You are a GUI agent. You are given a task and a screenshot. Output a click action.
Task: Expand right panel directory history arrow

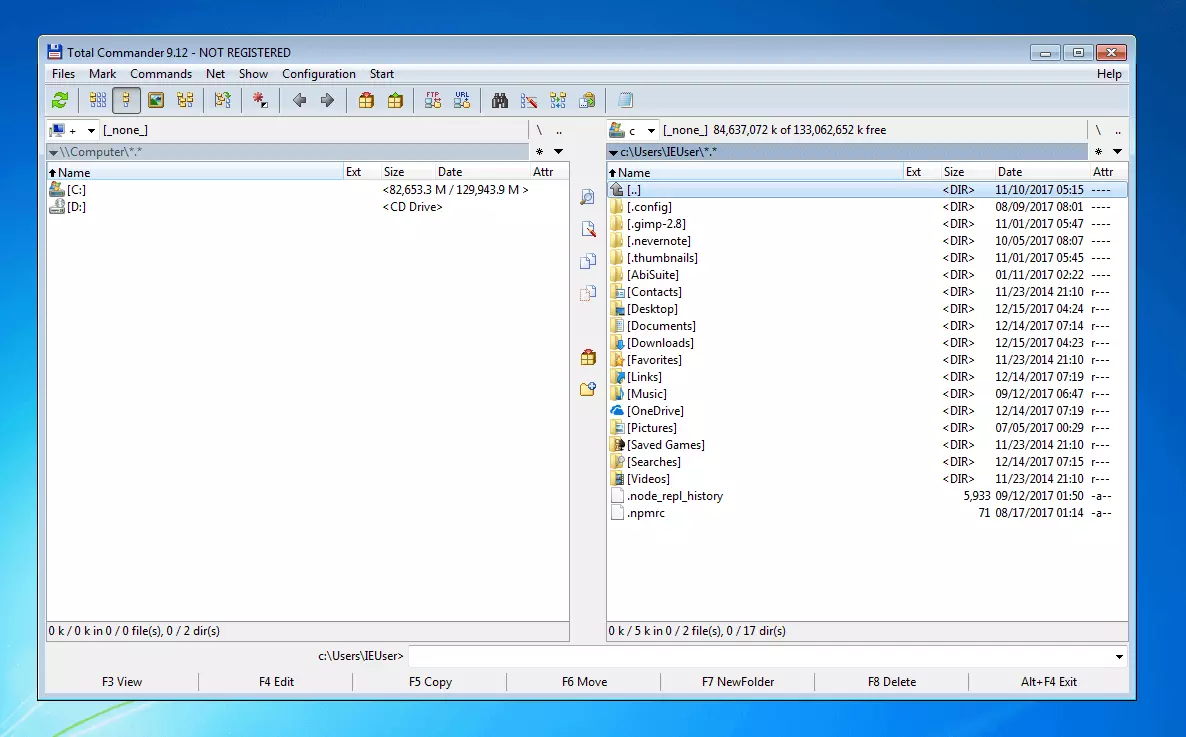click(x=1117, y=151)
